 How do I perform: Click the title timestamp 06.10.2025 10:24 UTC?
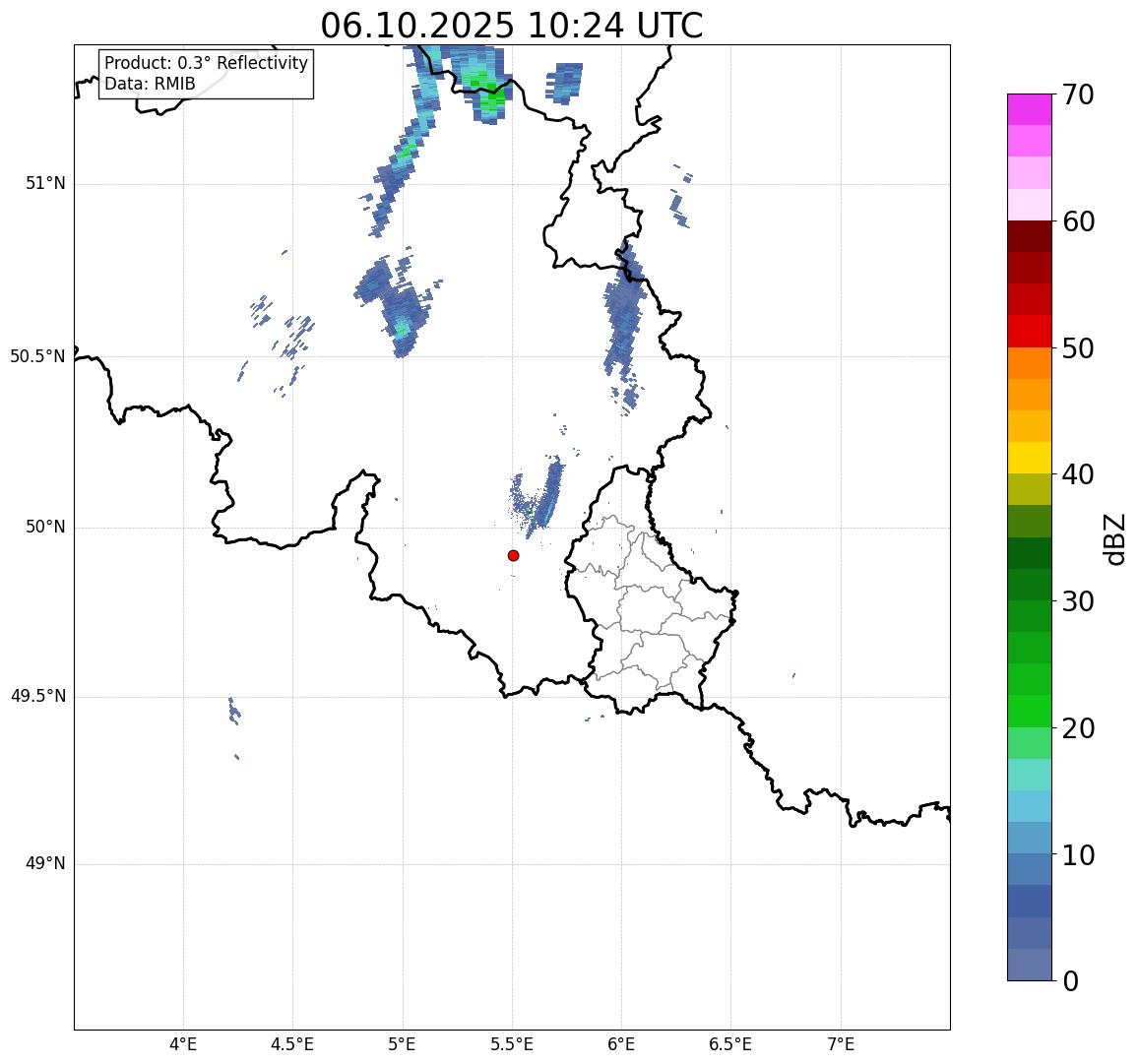click(512, 26)
